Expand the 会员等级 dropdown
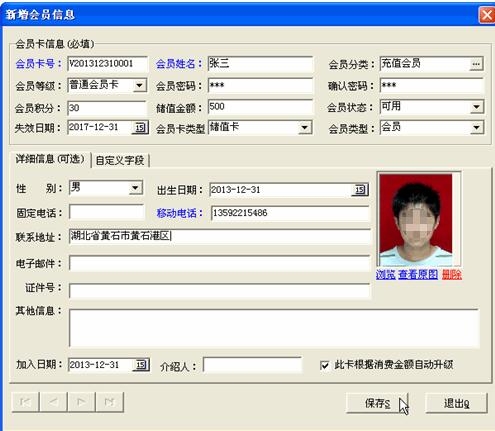This screenshot has height=431, width=495. coord(139,86)
